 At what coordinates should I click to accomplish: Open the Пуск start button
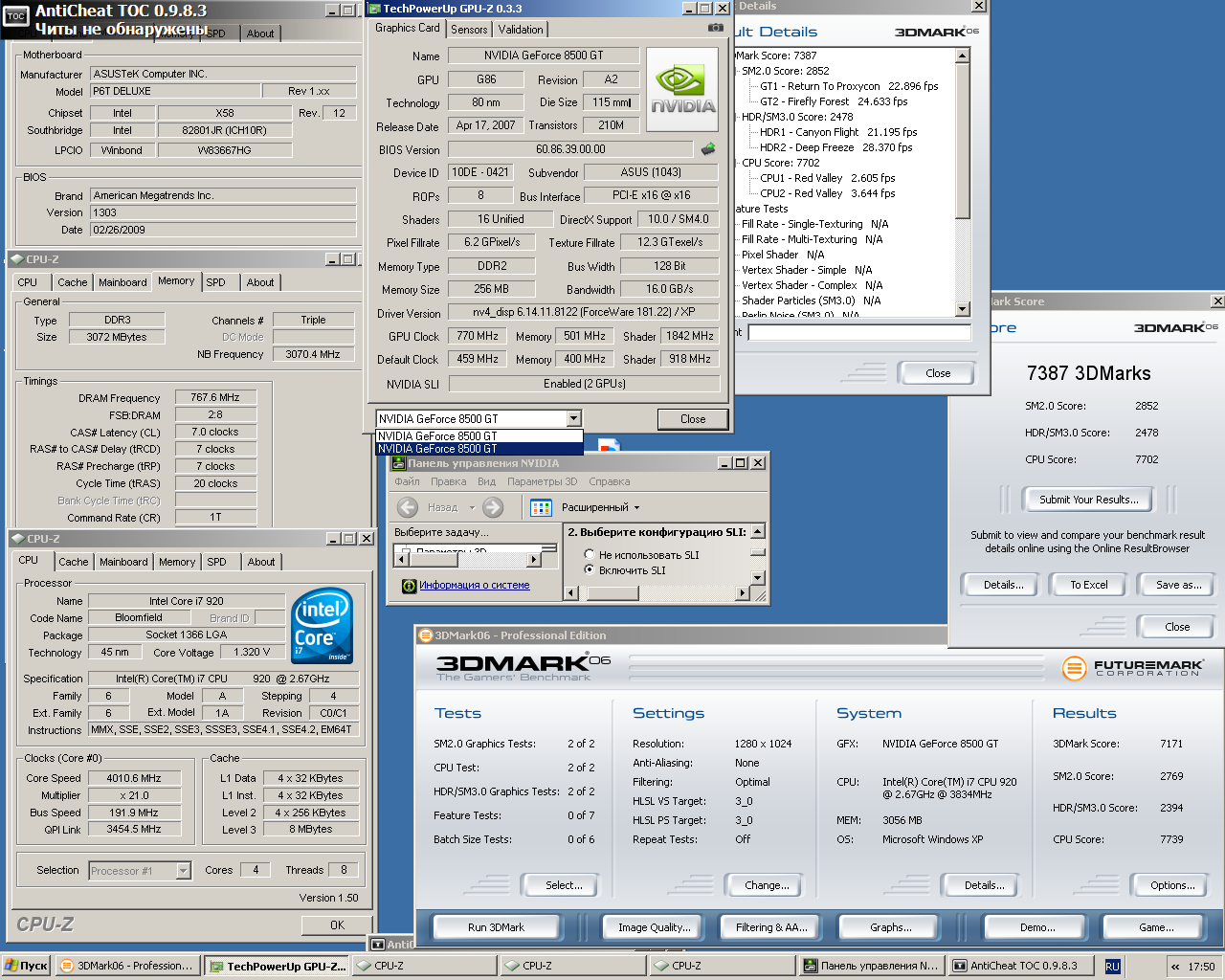26,966
